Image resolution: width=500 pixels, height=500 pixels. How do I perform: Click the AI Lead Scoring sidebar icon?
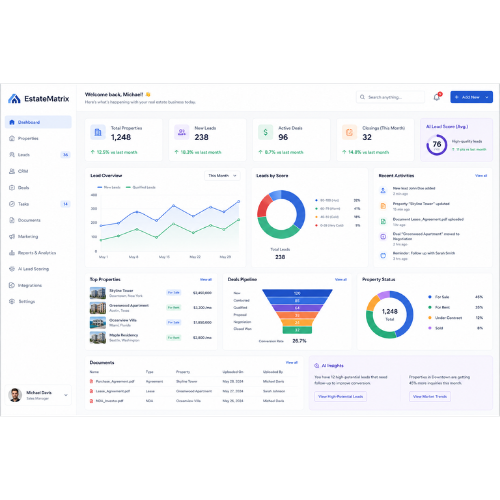coord(12,269)
